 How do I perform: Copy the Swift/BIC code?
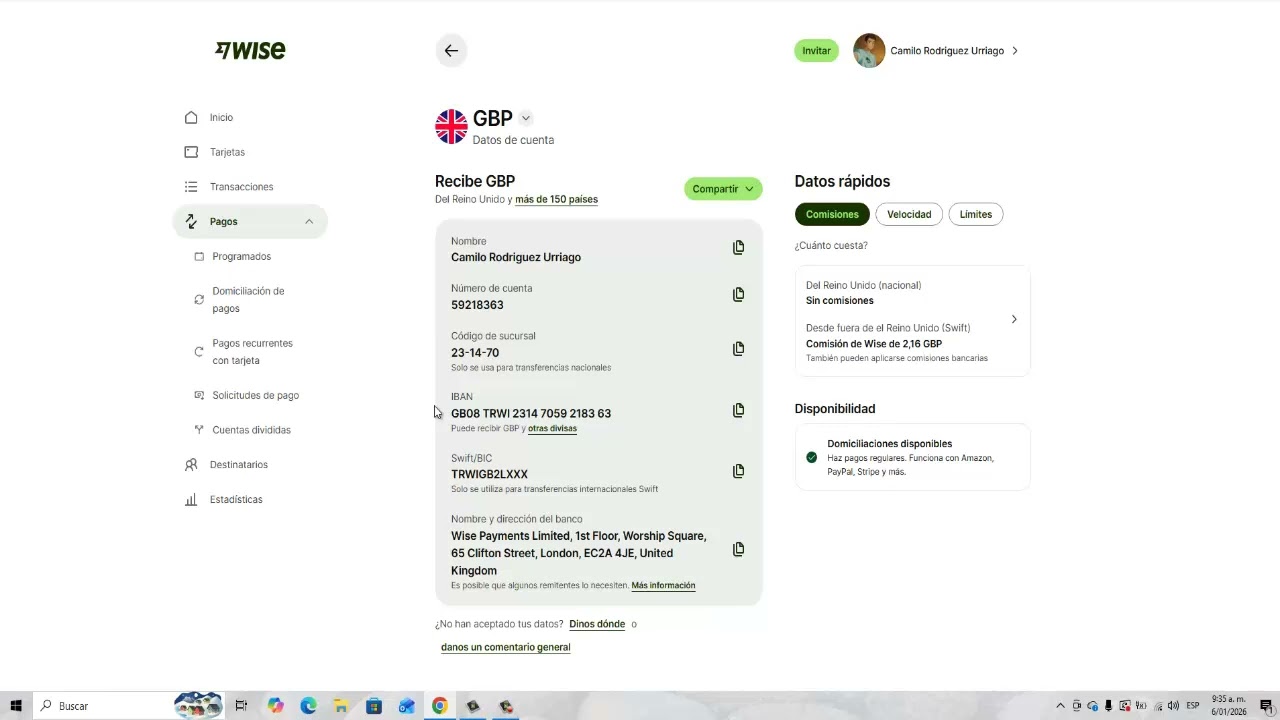tap(738, 472)
